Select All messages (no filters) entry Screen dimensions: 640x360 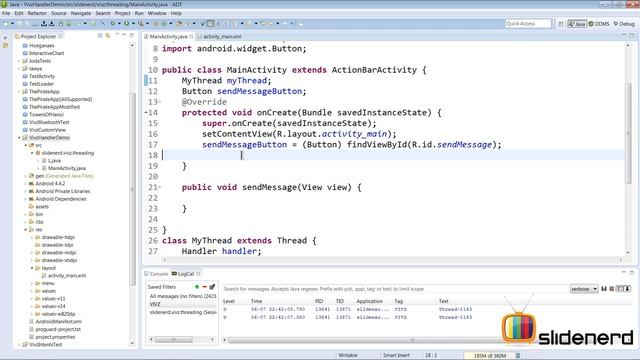click(x=182, y=296)
